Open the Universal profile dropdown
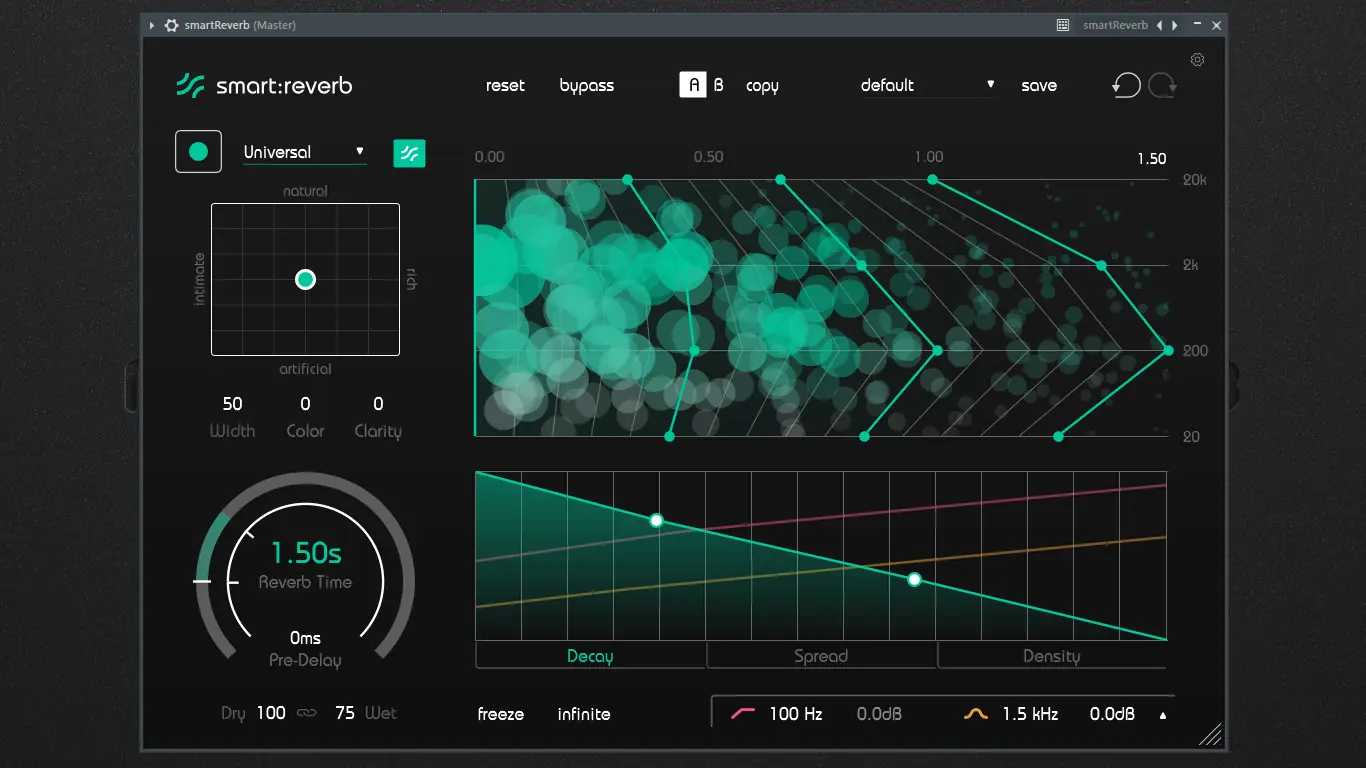 tap(305, 152)
